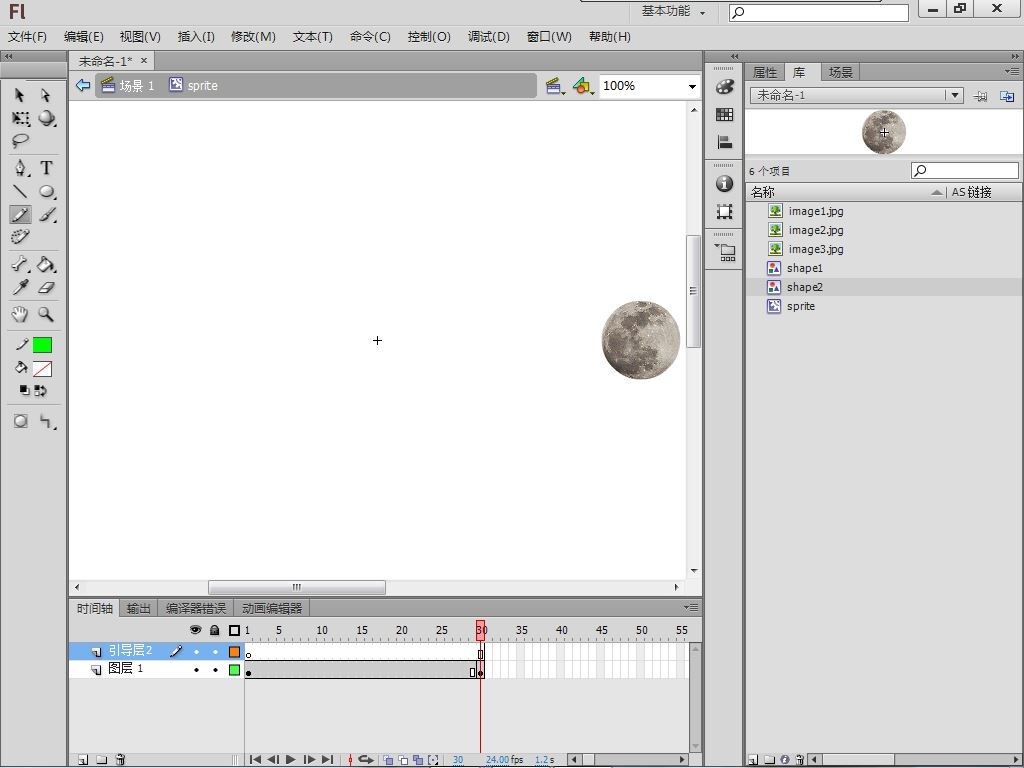This screenshot has height=768, width=1024.
Task: Select the Eyedropper tool
Action: [20, 287]
